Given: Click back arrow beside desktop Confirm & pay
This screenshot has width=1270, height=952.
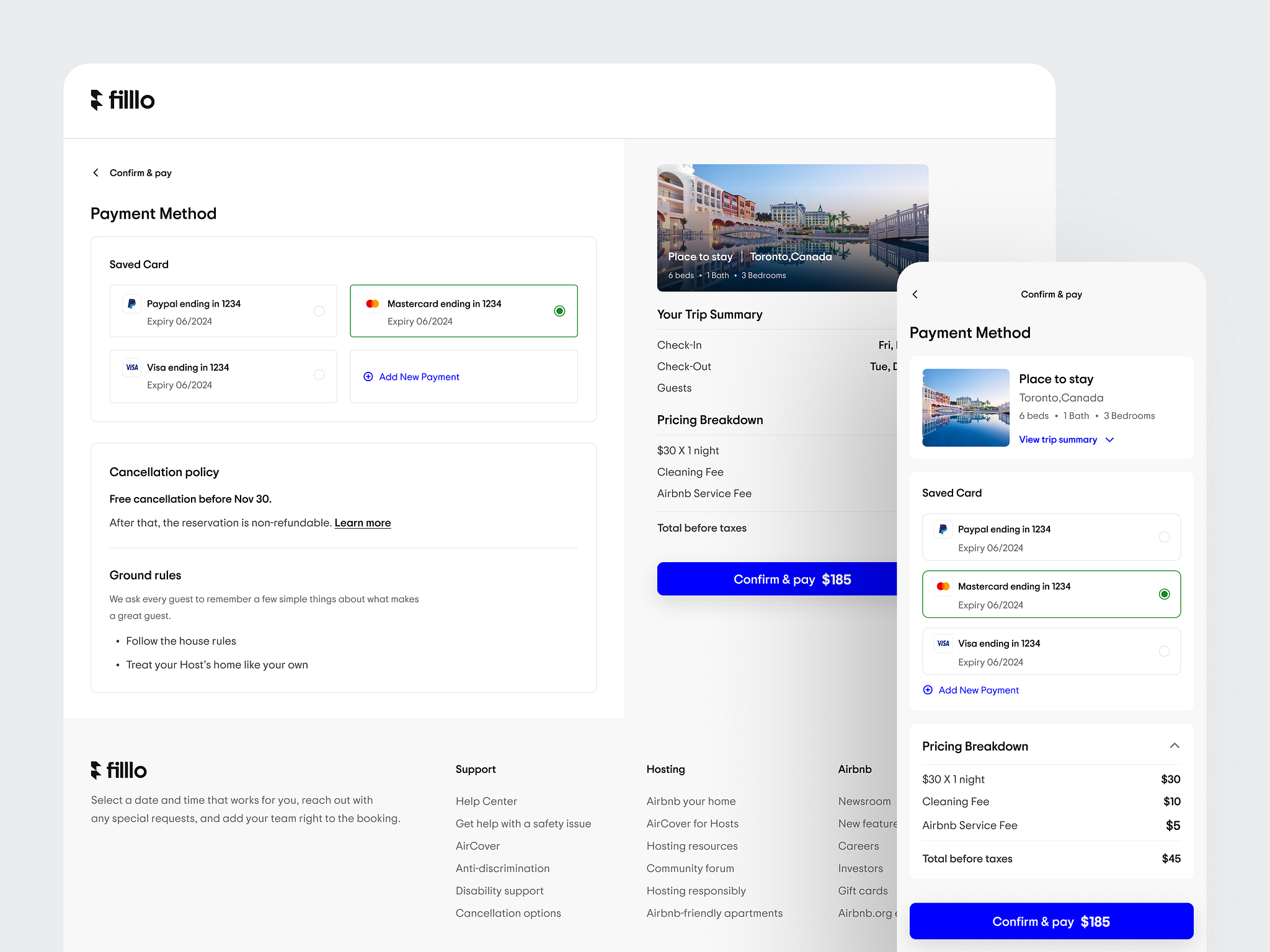Looking at the screenshot, I should (x=95, y=173).
